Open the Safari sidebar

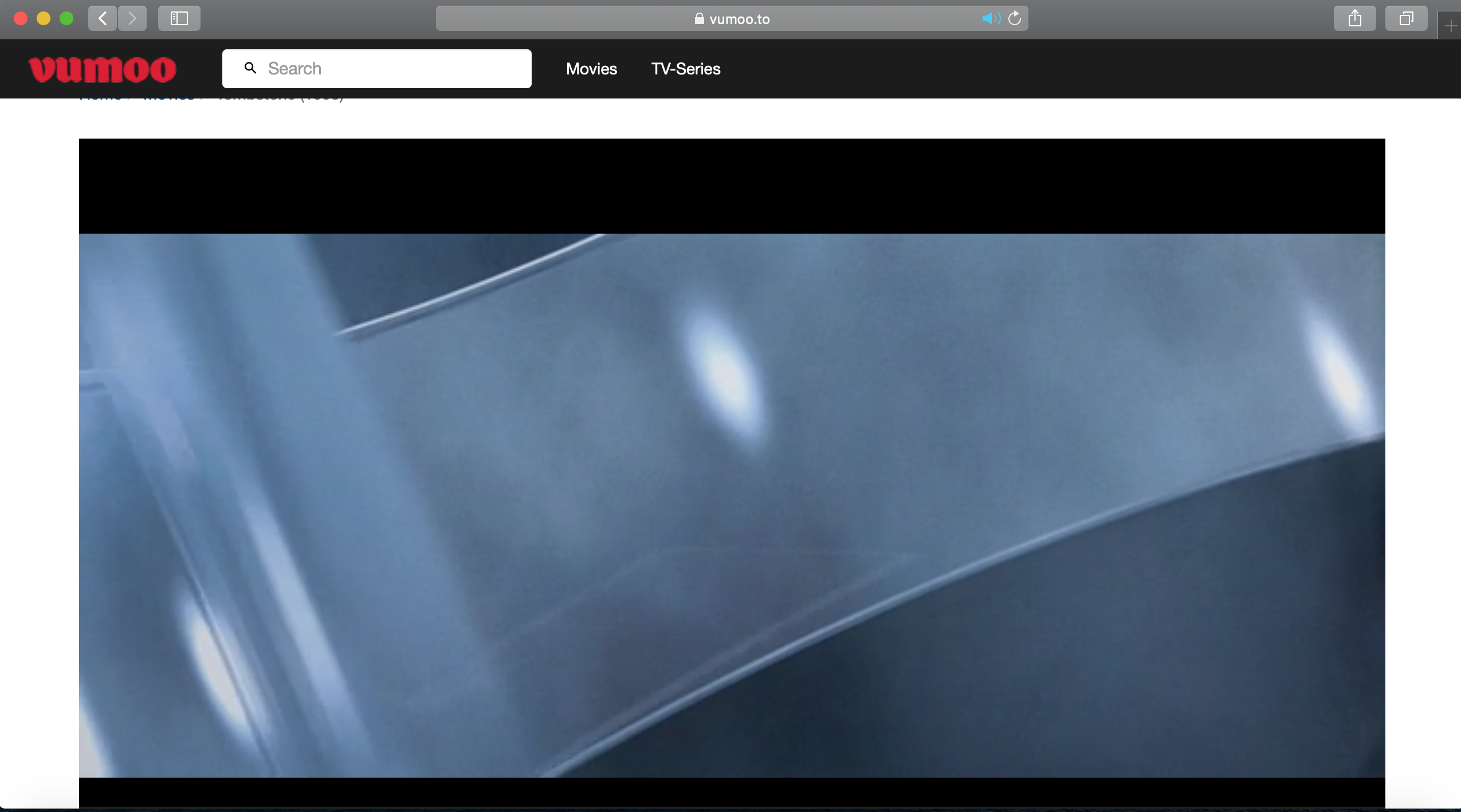coord(178,18)
